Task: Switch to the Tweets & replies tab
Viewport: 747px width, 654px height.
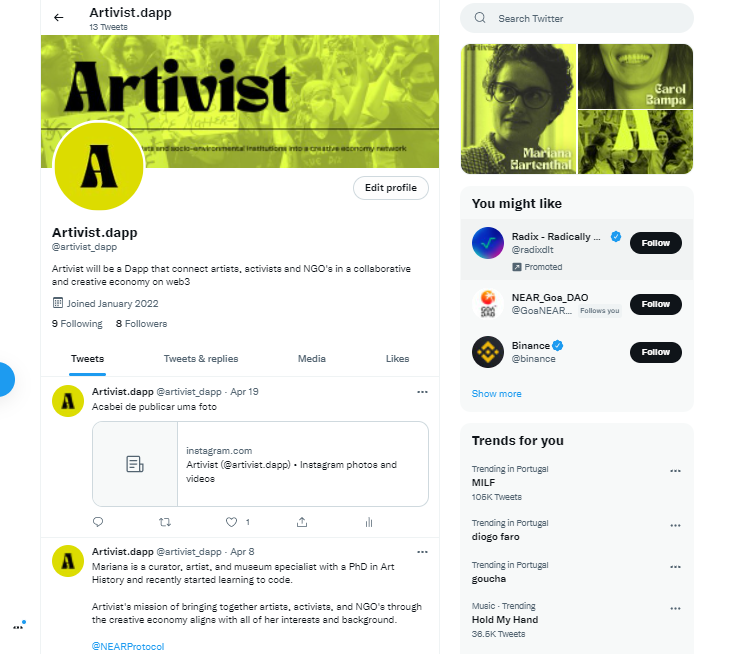Action: [x=201, y=359]
